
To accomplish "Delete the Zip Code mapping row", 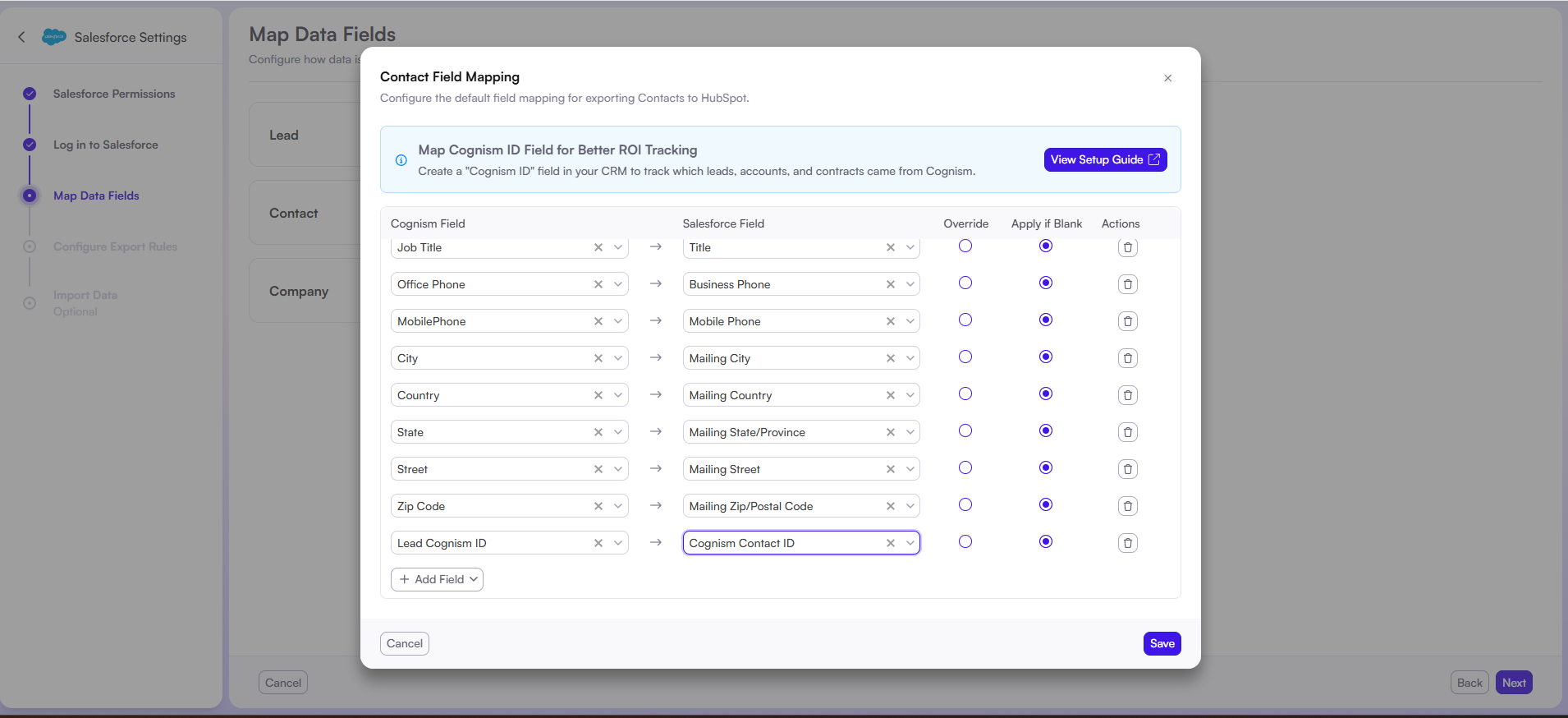I will tap(1128, 506).
